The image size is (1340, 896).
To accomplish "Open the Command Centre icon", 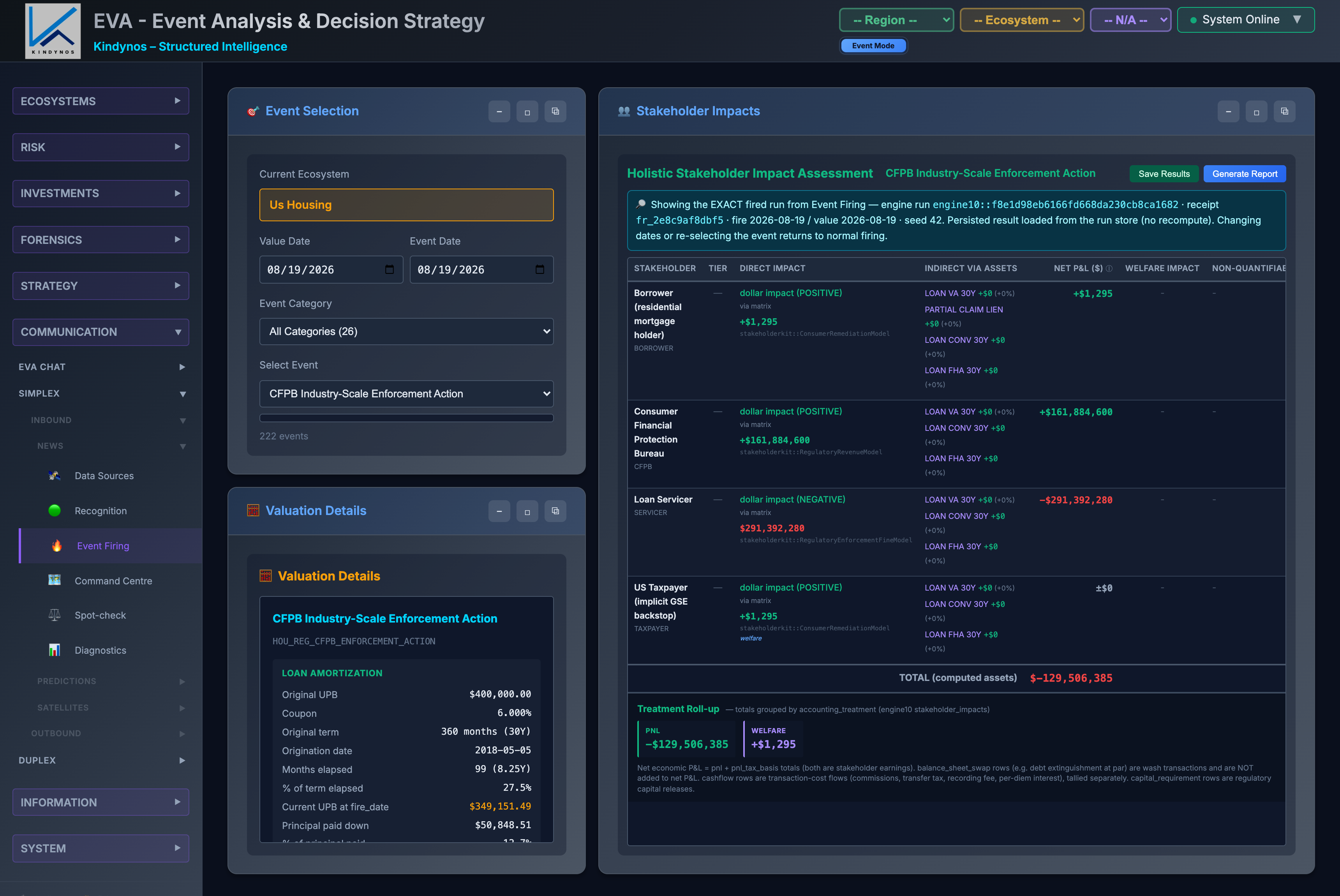I will click(55, 580).
